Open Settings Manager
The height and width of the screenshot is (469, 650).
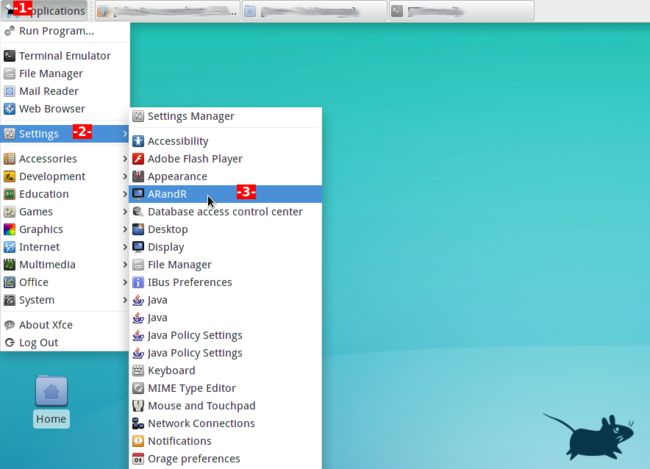pos(226,116)
